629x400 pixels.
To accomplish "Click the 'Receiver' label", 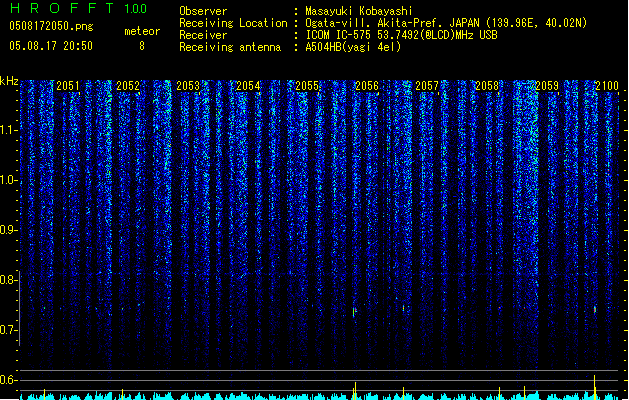I will pos(203,35).
